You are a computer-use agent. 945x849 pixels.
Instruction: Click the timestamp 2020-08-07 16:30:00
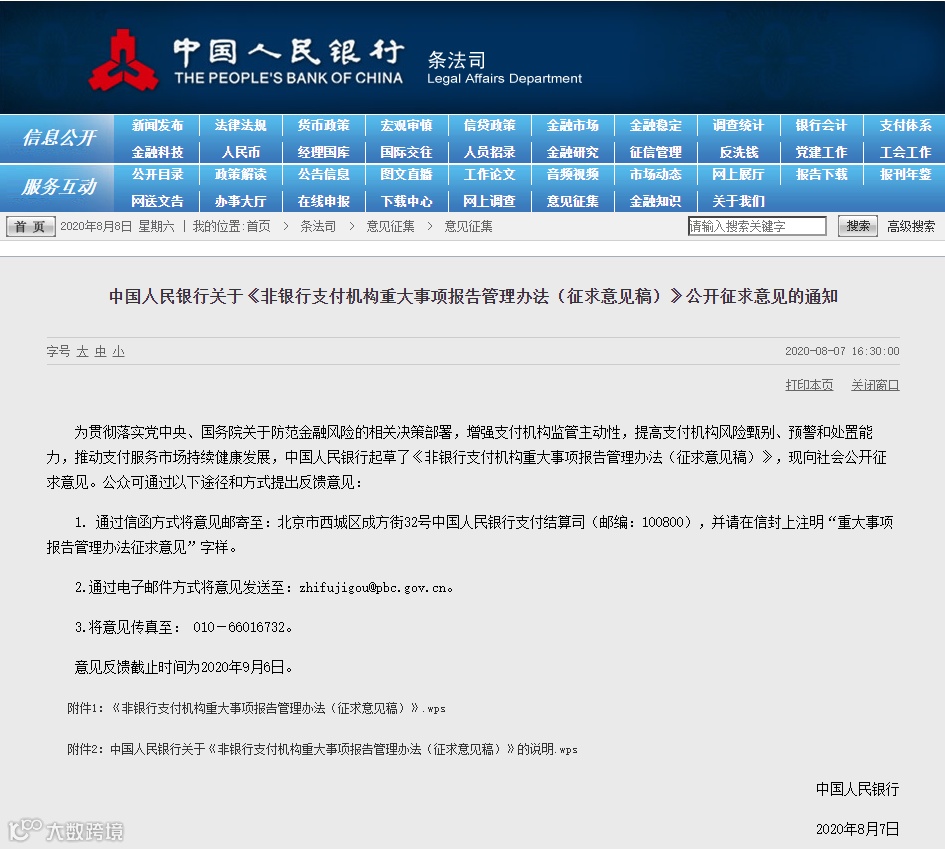coord(842,351)
